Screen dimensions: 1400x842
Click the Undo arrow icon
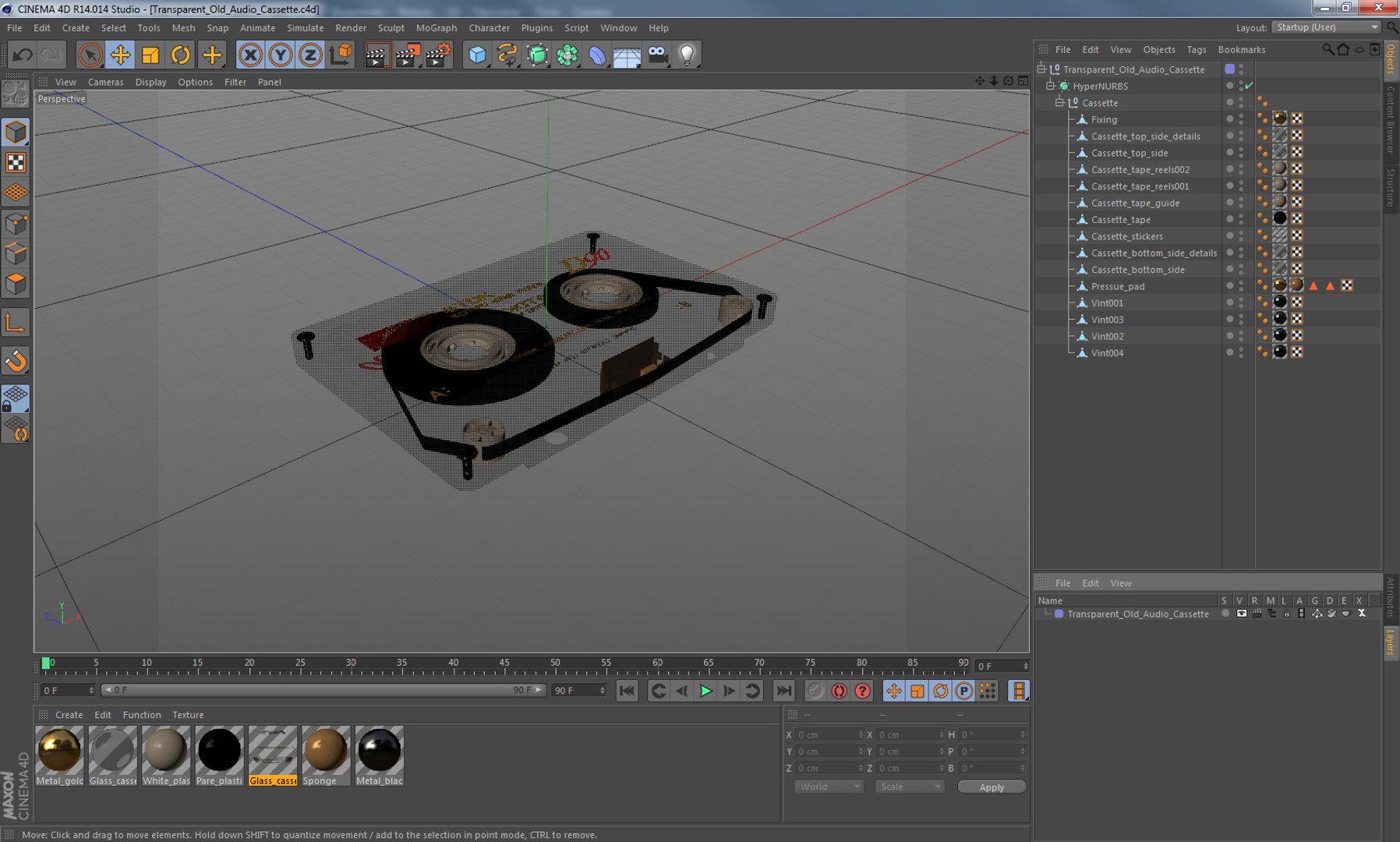click(x=22, y=55)
